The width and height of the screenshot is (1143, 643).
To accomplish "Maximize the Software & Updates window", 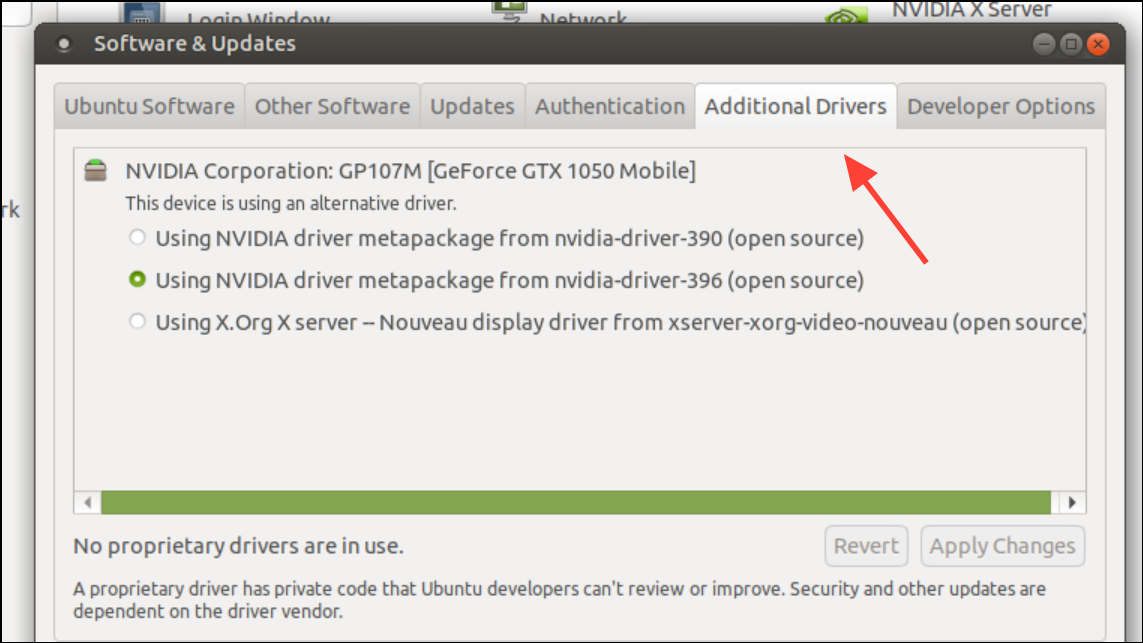I will coord(1071,44).
